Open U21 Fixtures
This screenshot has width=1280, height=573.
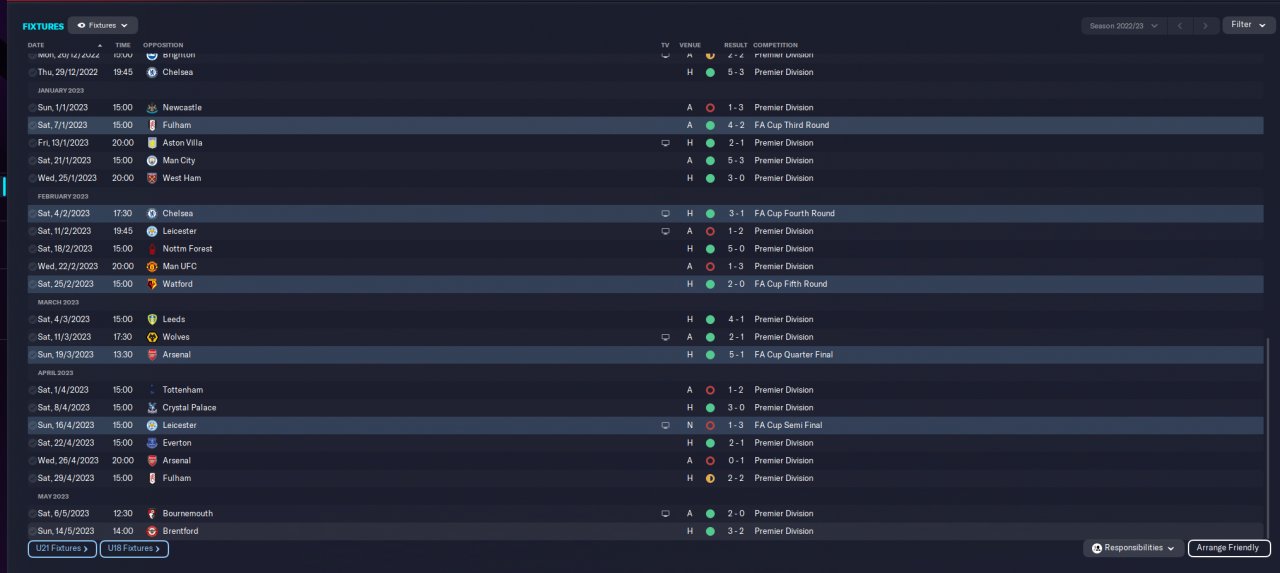[x=62, y=548]
